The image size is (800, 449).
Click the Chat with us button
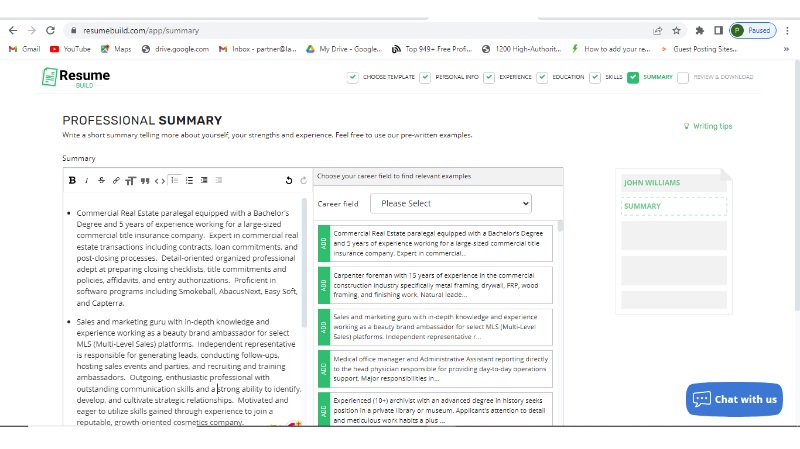point(735,399)
